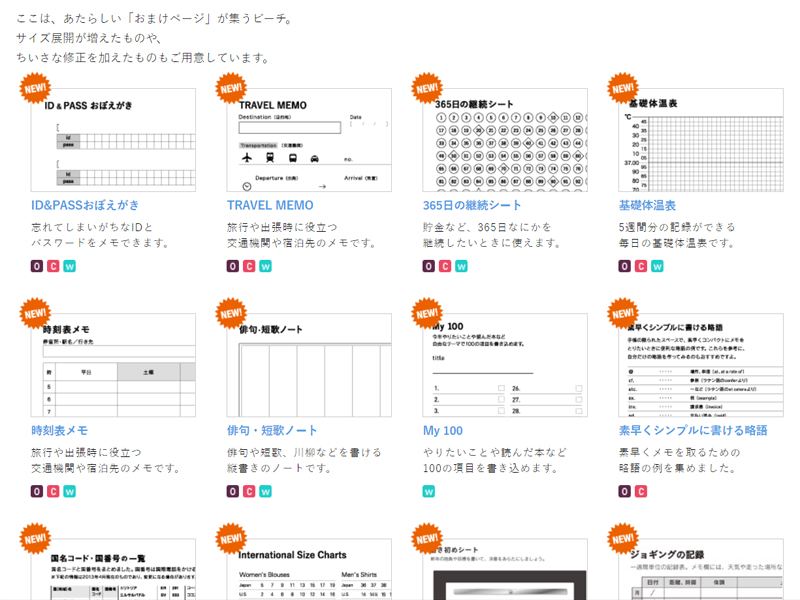The image size is (800, 600).
Task: Click the text 忘れてしまいがちなIDと
Action: point(92,227)
